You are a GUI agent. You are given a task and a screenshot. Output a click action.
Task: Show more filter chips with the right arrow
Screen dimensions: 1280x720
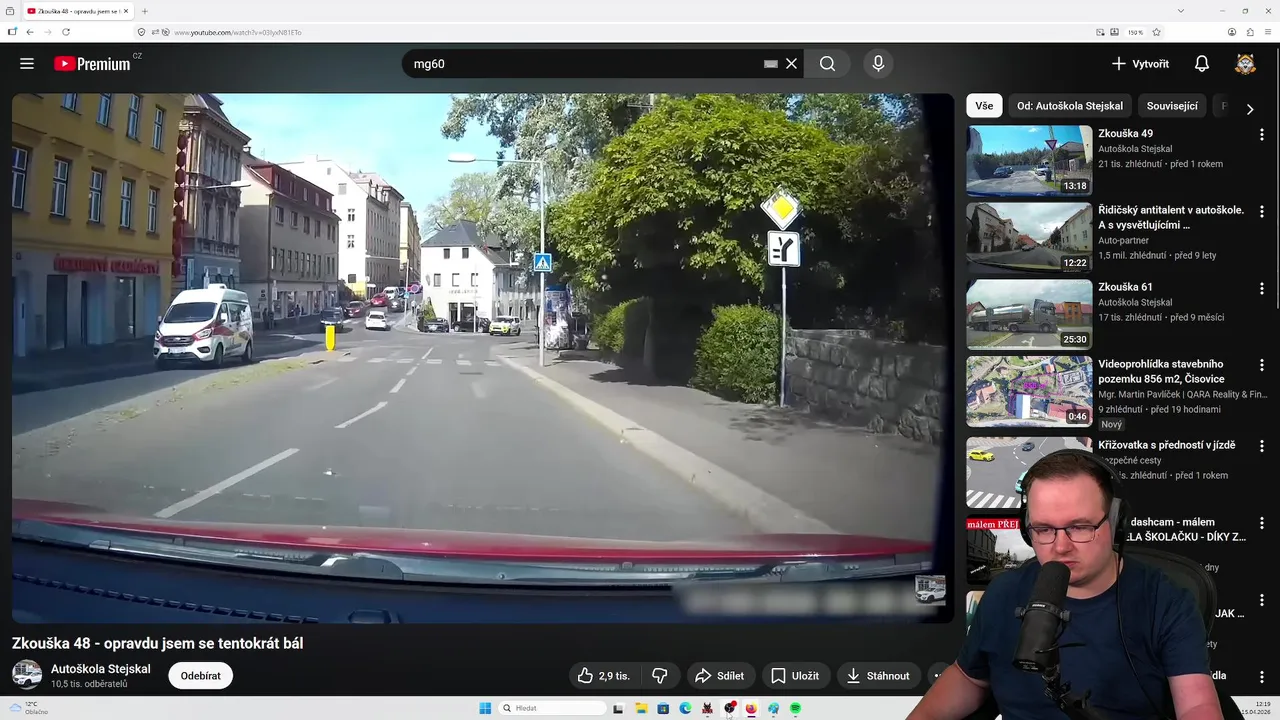pos(1249,109)
